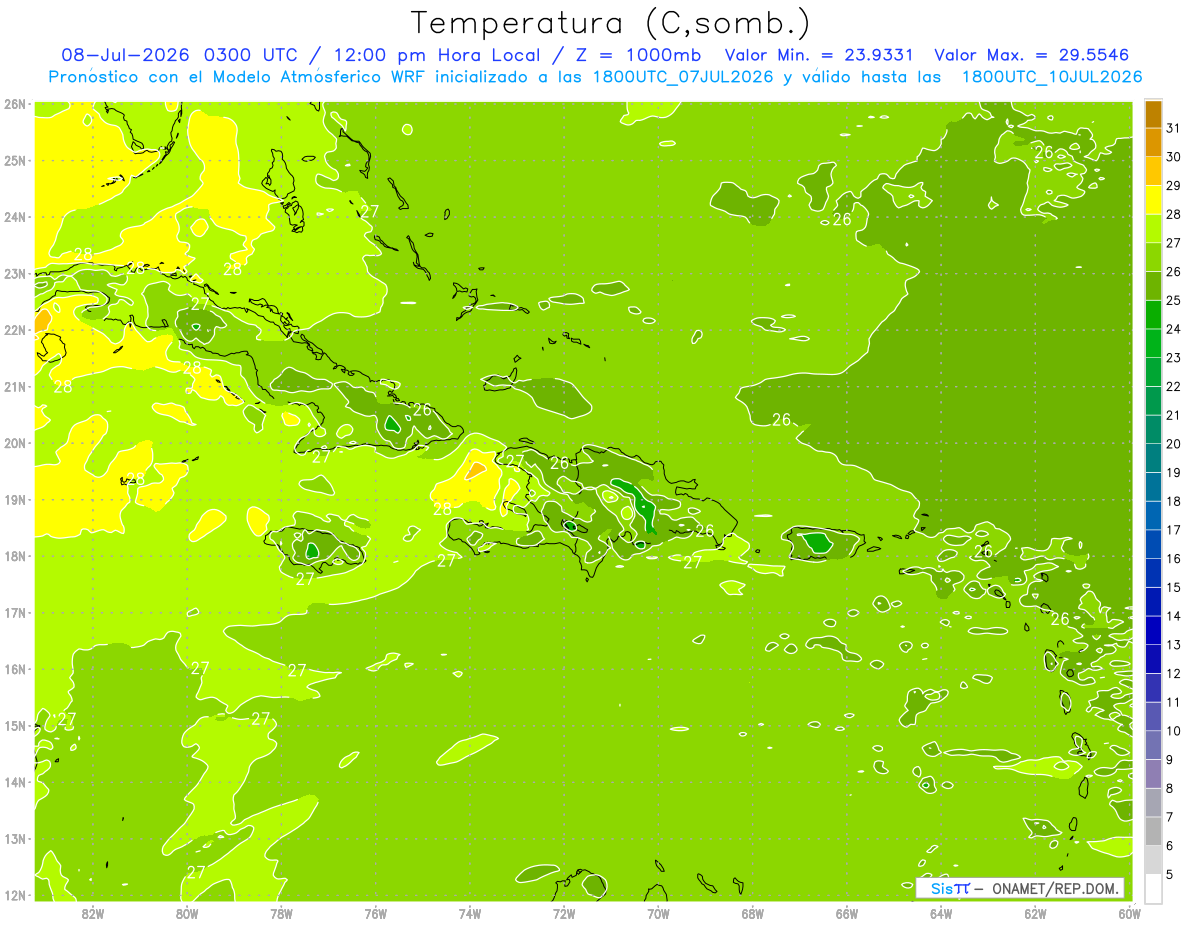The height and width of the screenshot is (927, 1200).
Task: Click the 25N latitude axis label
Action: click(x=14, y=161)
